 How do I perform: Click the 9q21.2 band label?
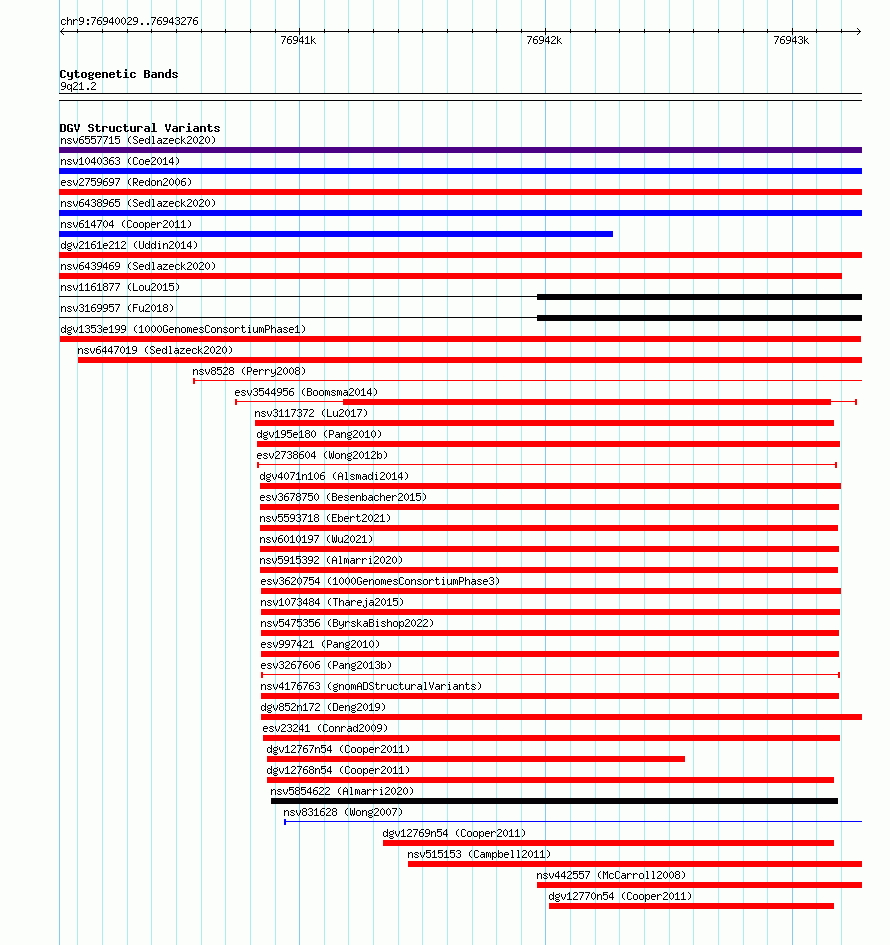coord(78,87)
